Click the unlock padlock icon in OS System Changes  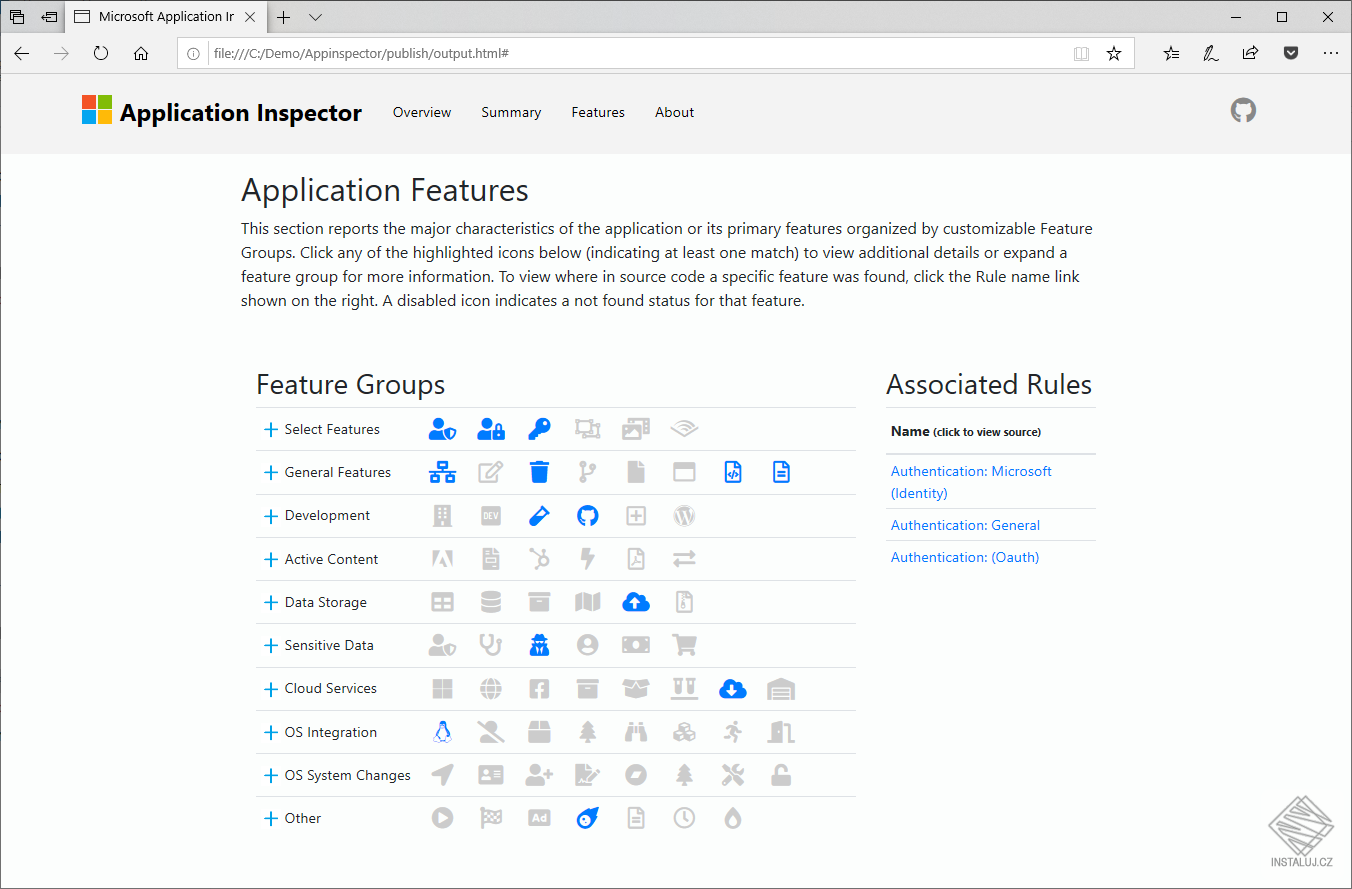pyautogui.click(x=781, y=775)
